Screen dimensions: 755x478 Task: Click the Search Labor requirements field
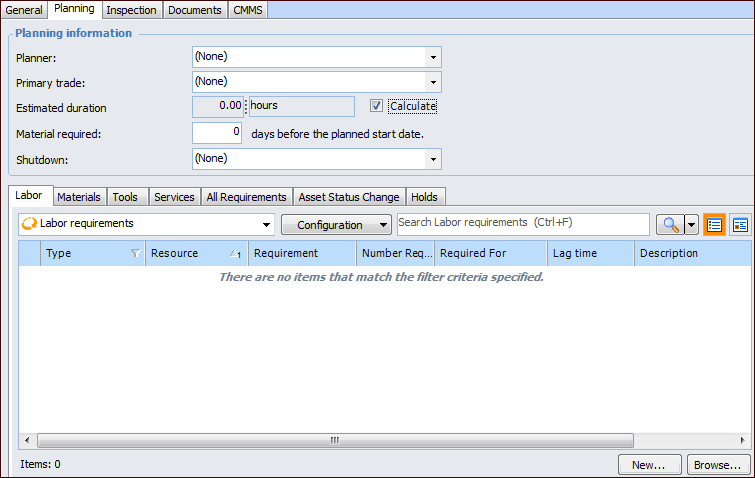pyautogui.click(x=523, y=224)
